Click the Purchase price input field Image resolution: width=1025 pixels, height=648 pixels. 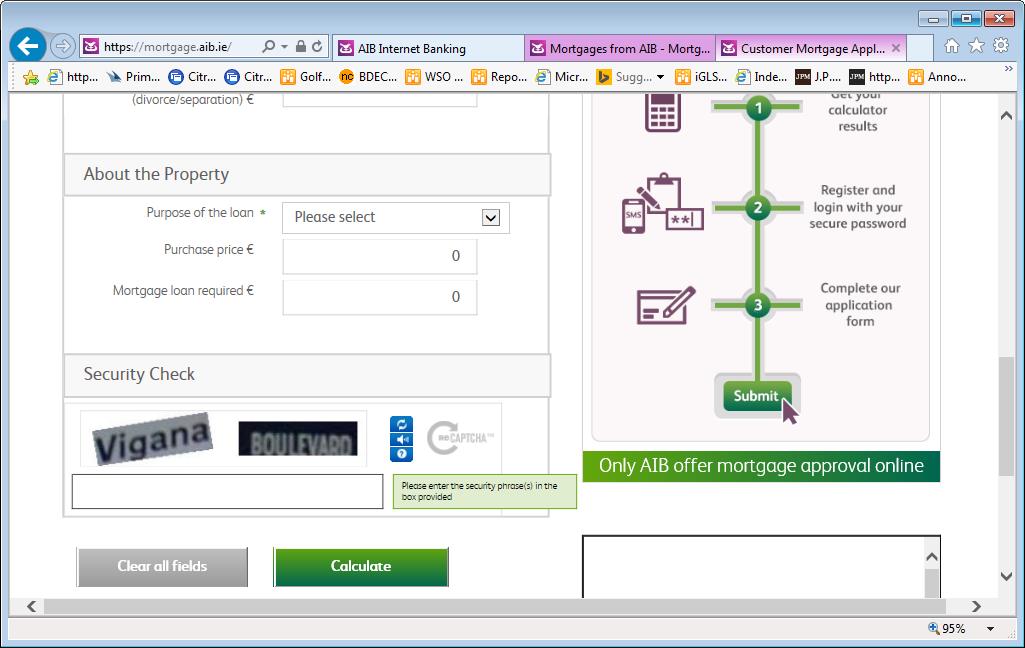click(x=379, y=256)
